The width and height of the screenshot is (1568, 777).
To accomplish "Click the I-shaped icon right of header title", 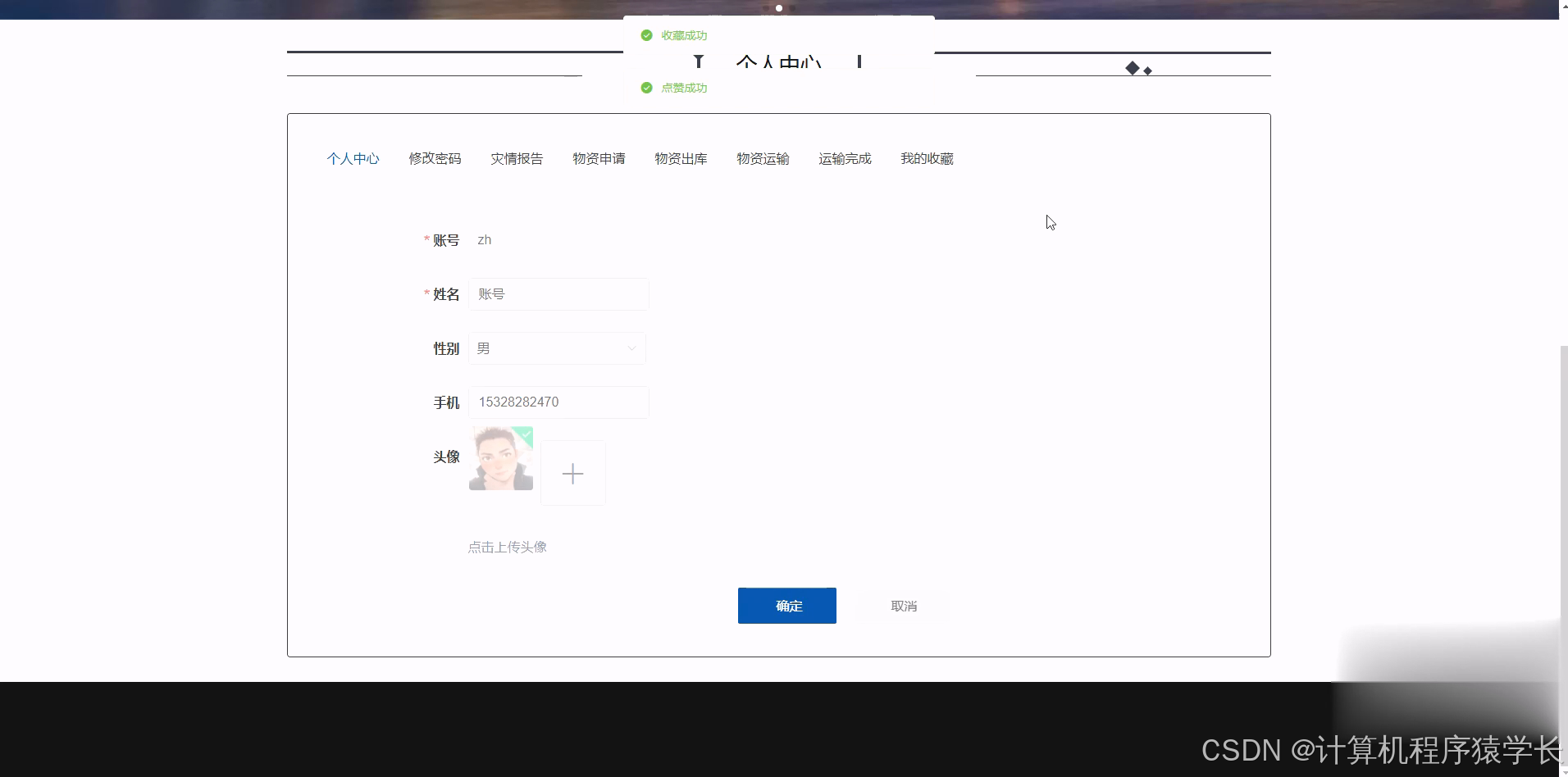I will coord(859,61).
